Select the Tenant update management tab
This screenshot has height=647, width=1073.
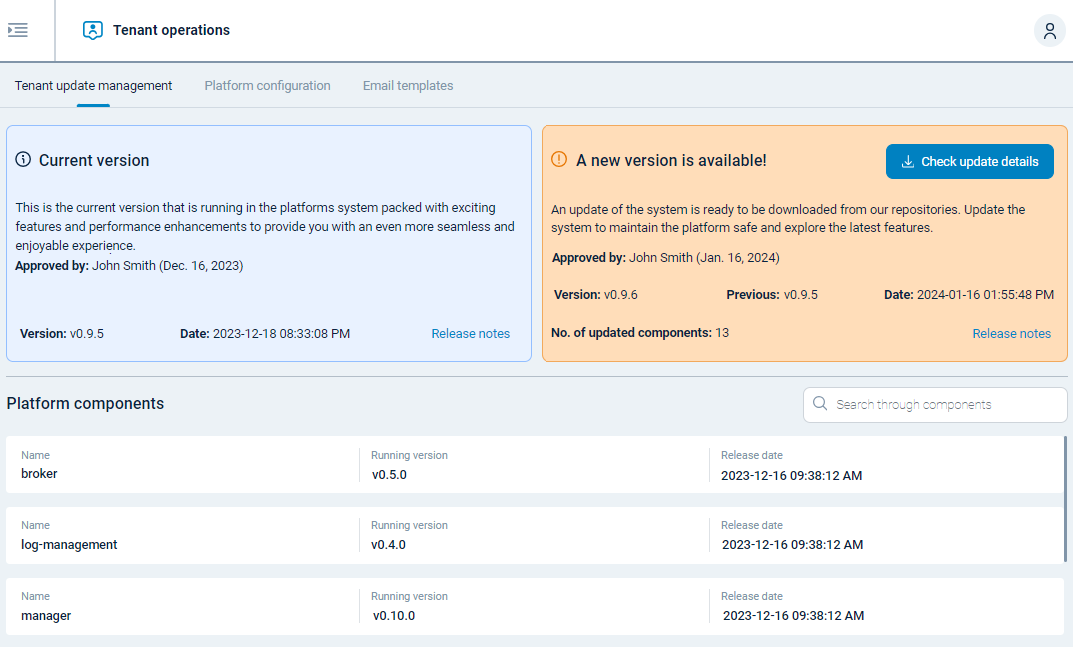93,85
